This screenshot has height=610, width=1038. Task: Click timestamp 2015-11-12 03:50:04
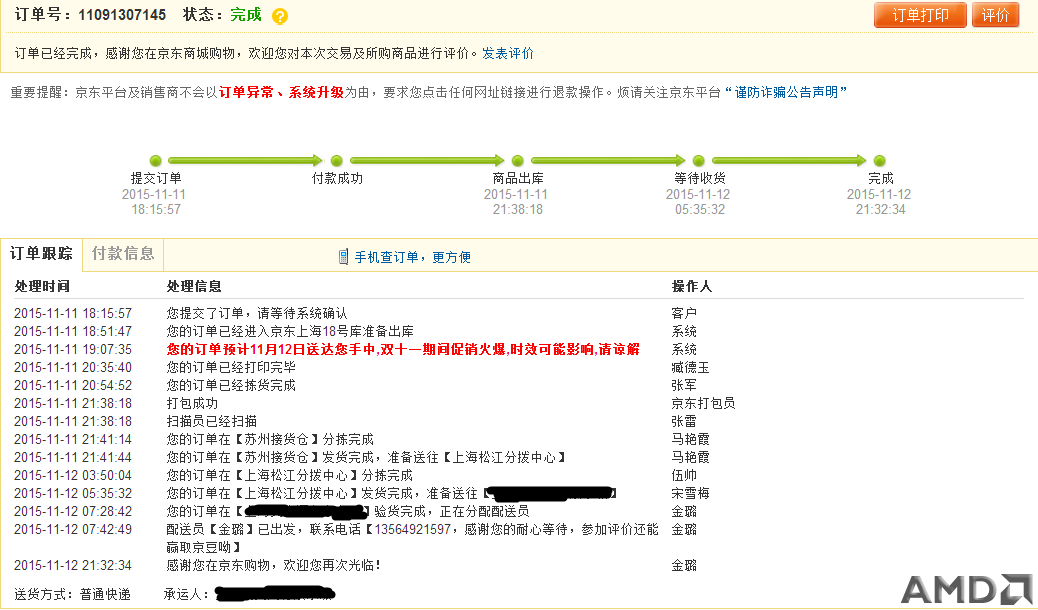[x=73, y=476]
